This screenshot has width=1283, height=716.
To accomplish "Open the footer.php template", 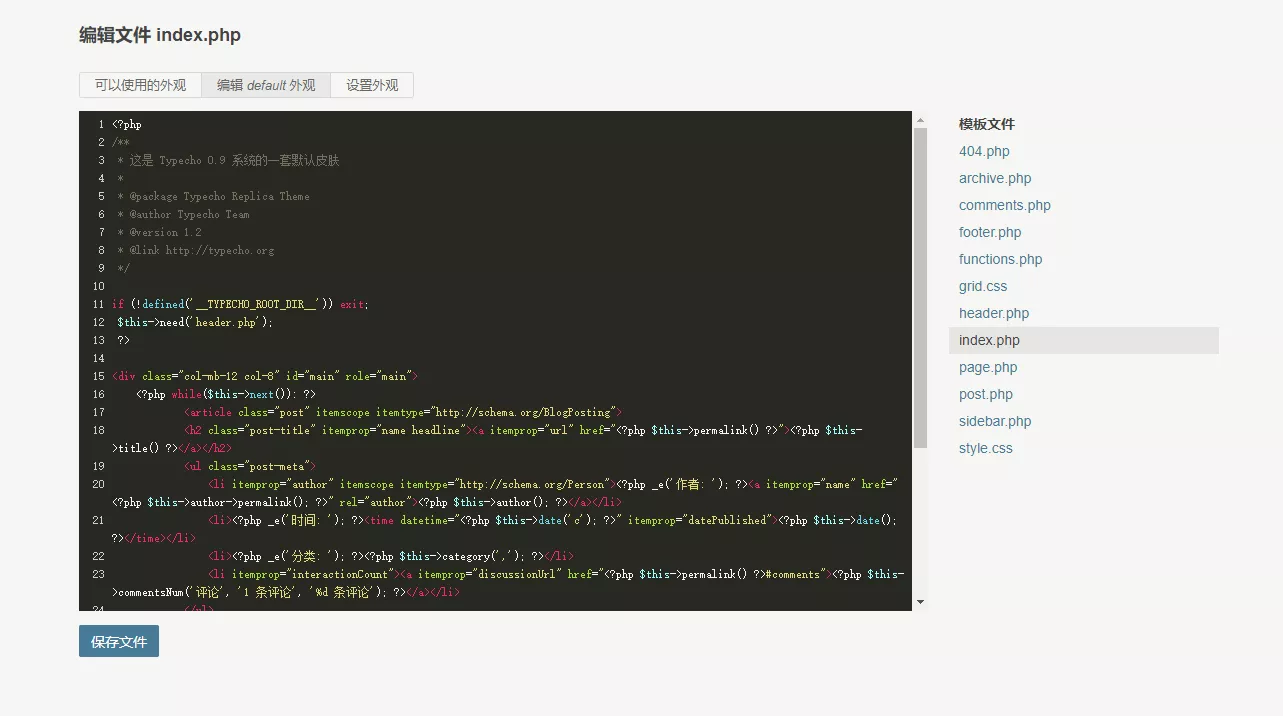I will click(990, 233).
